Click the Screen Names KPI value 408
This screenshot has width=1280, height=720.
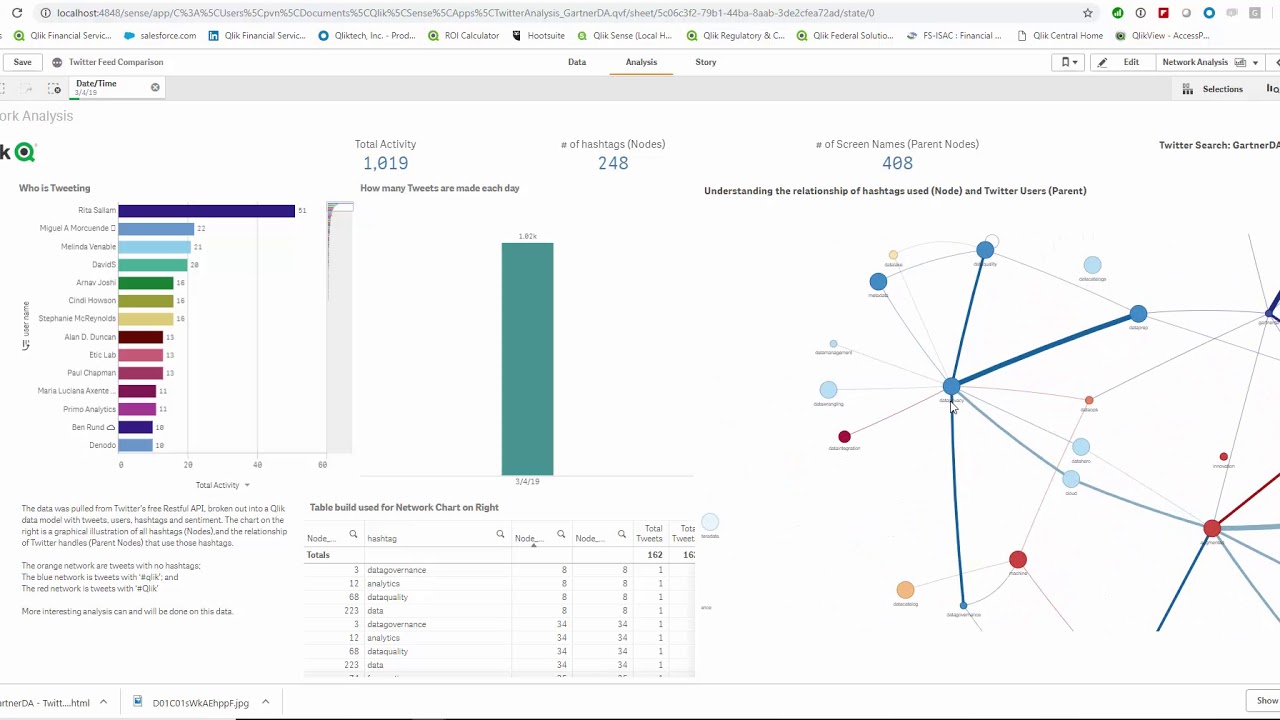[897, 163]
